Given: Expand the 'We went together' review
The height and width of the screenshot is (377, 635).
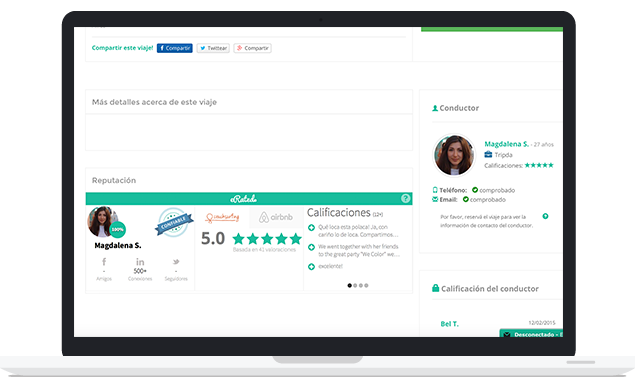Looking at the screenshot, I should pos(311,247).
